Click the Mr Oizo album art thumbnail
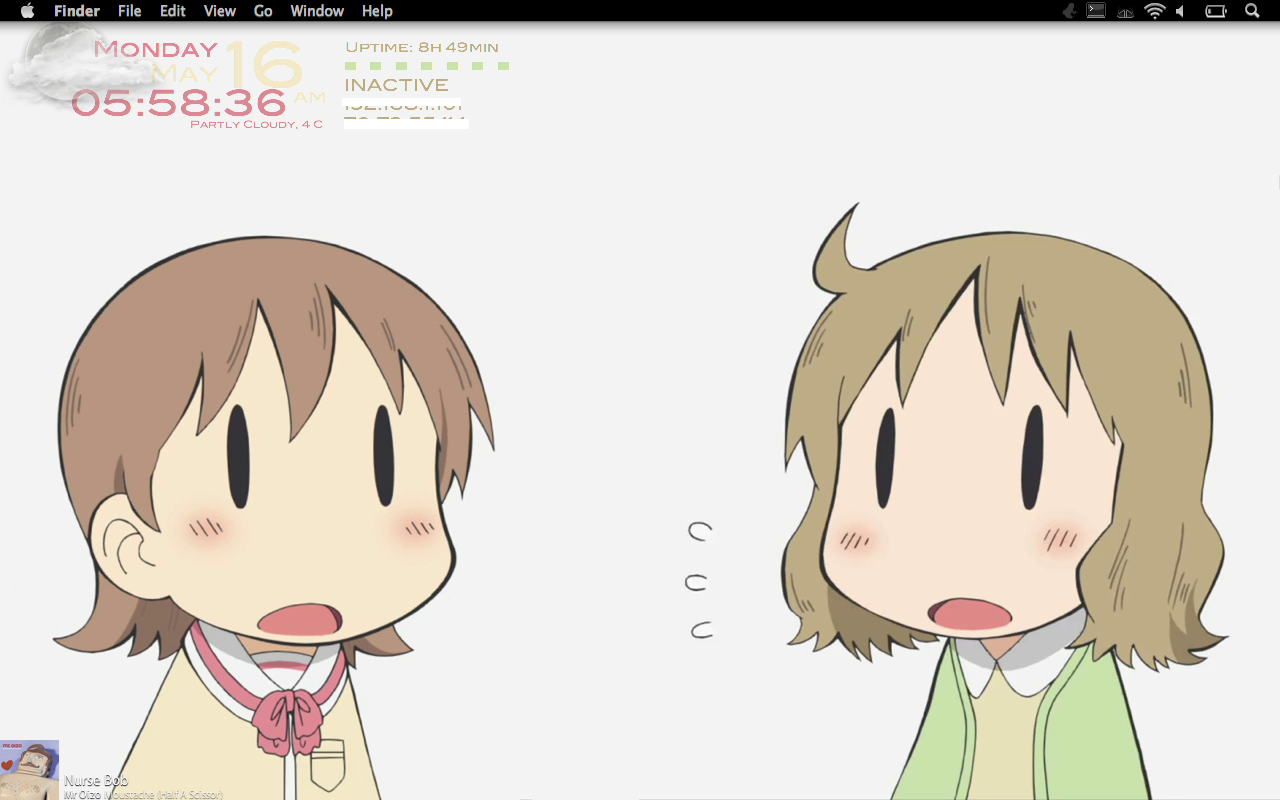The image size is (1280, 800). point(29,770)
